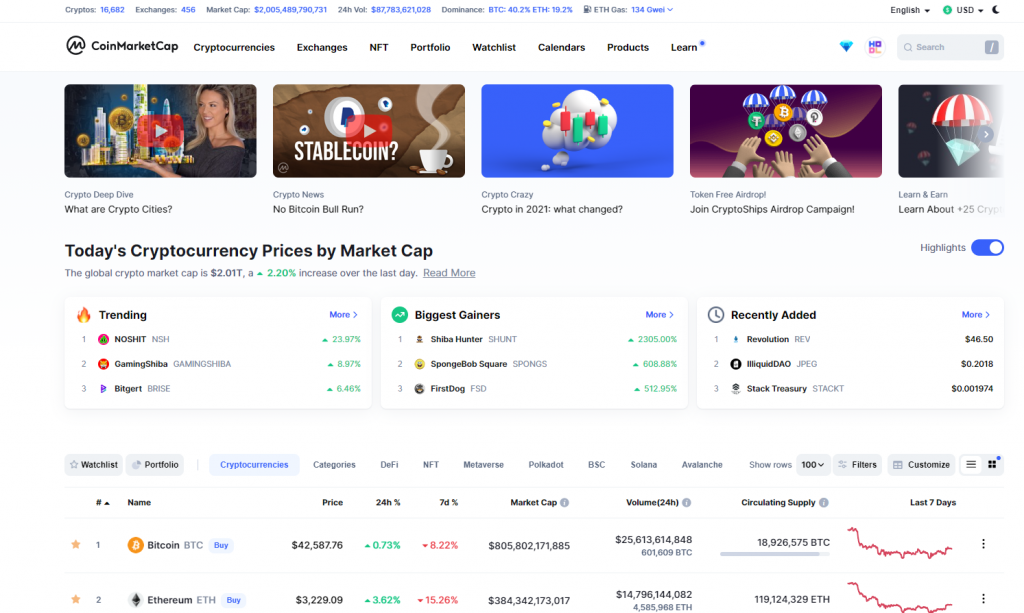The width and height of the screenshot is (1024, 613).
Task: Sort by the # rank column
Action: pos(103,503)
